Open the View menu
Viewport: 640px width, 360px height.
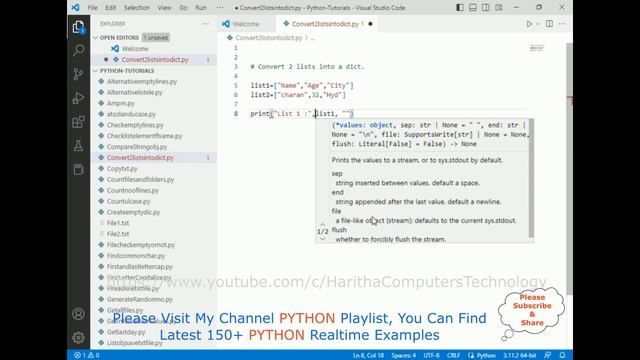164,8
